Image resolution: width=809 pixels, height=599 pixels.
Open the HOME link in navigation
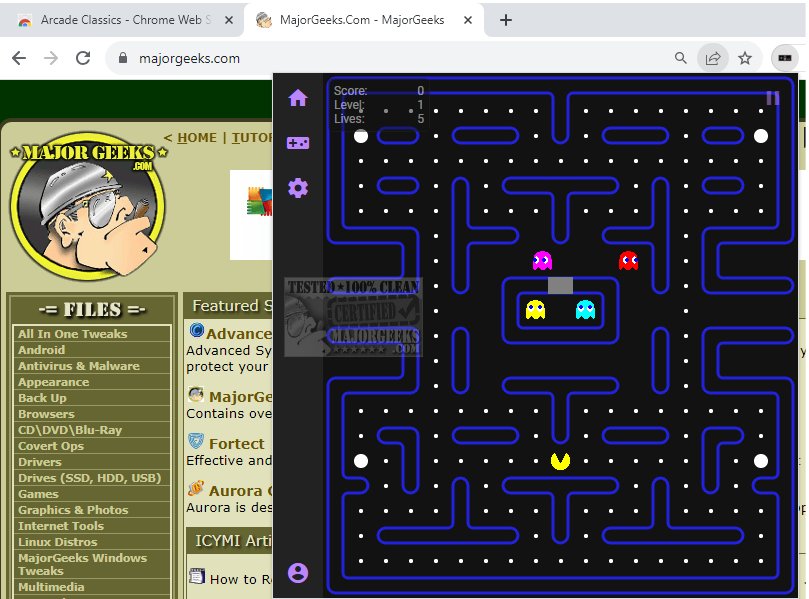[197, 138]
